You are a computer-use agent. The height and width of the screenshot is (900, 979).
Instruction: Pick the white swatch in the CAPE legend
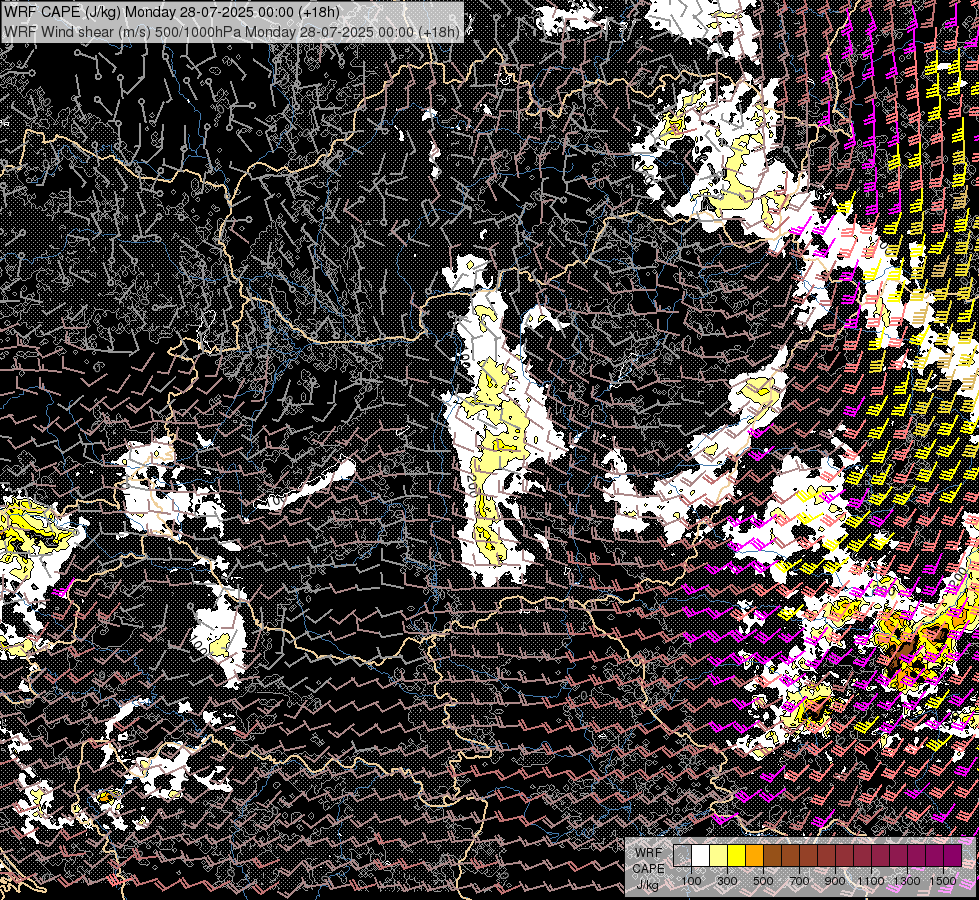[x=701, y=855]
